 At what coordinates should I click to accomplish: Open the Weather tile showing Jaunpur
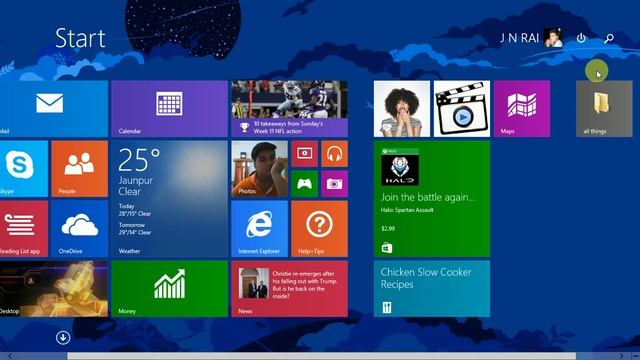pos(169,199)
